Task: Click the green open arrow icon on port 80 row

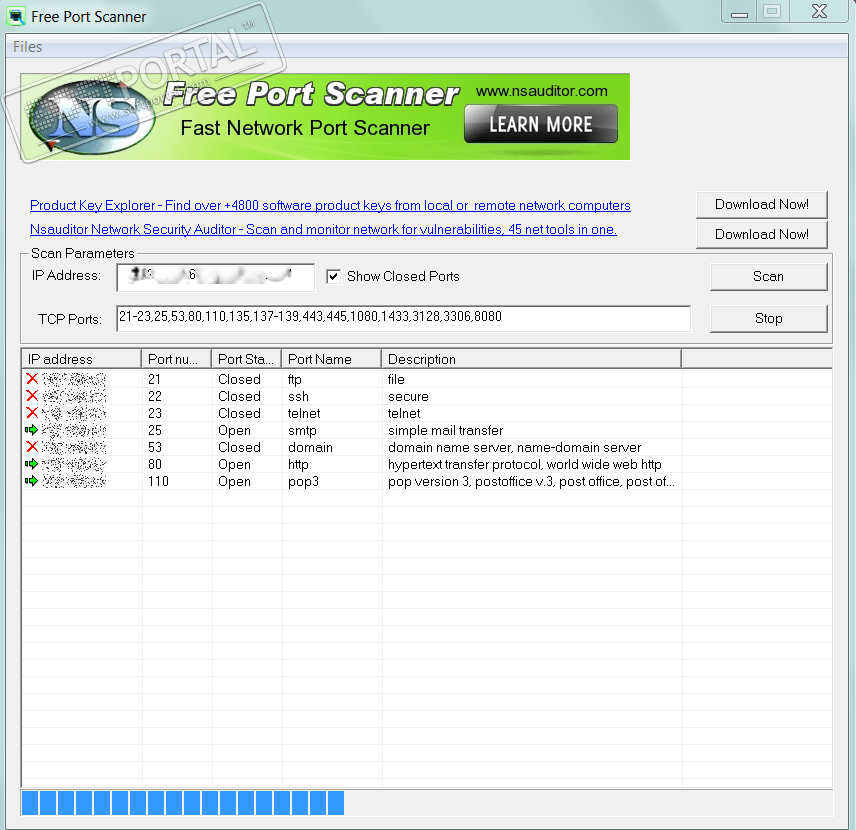Action: (x=32, y=464)
